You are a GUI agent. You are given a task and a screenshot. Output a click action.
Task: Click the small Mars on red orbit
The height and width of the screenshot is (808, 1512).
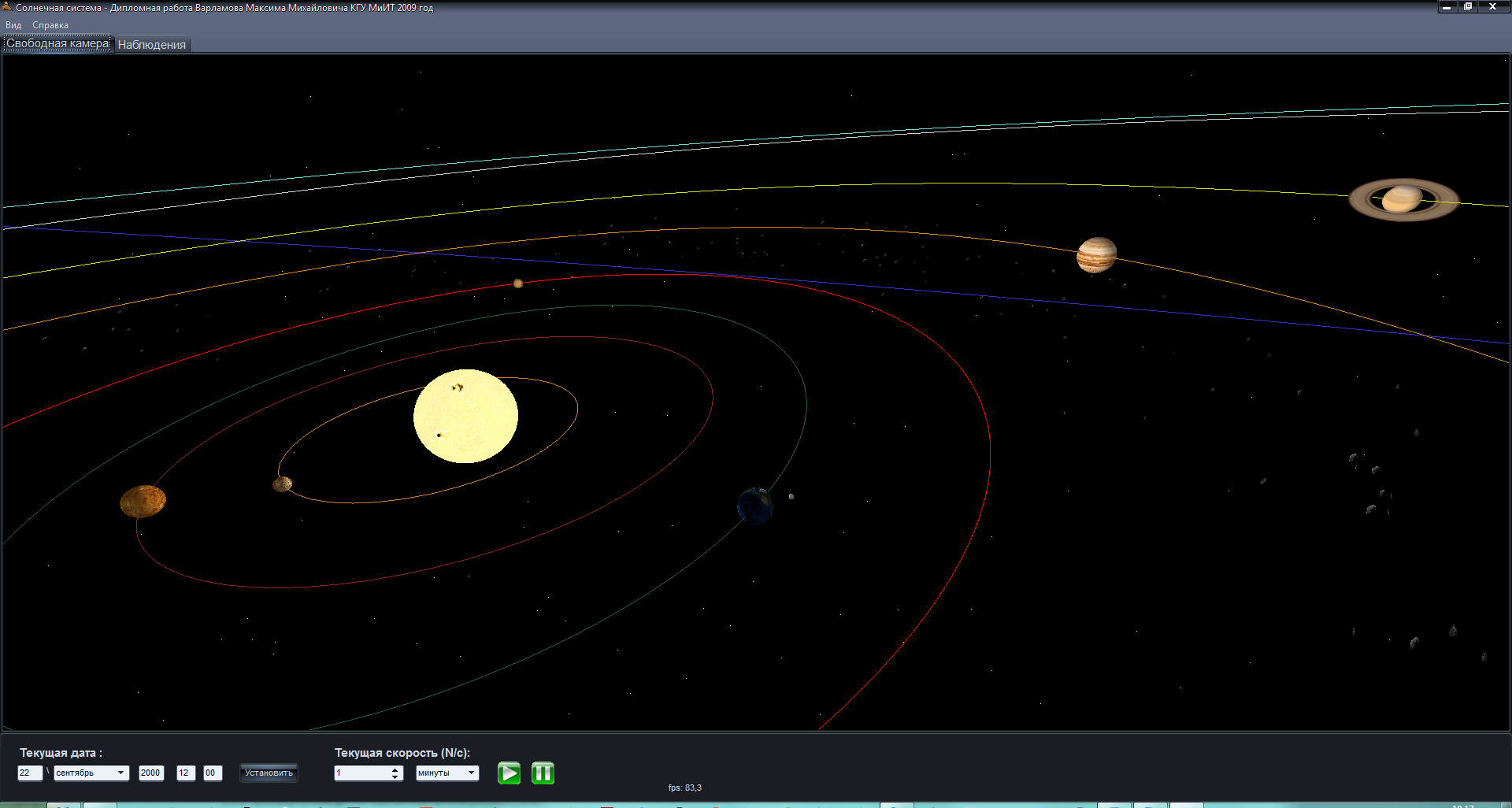click(x=518, y=284)
